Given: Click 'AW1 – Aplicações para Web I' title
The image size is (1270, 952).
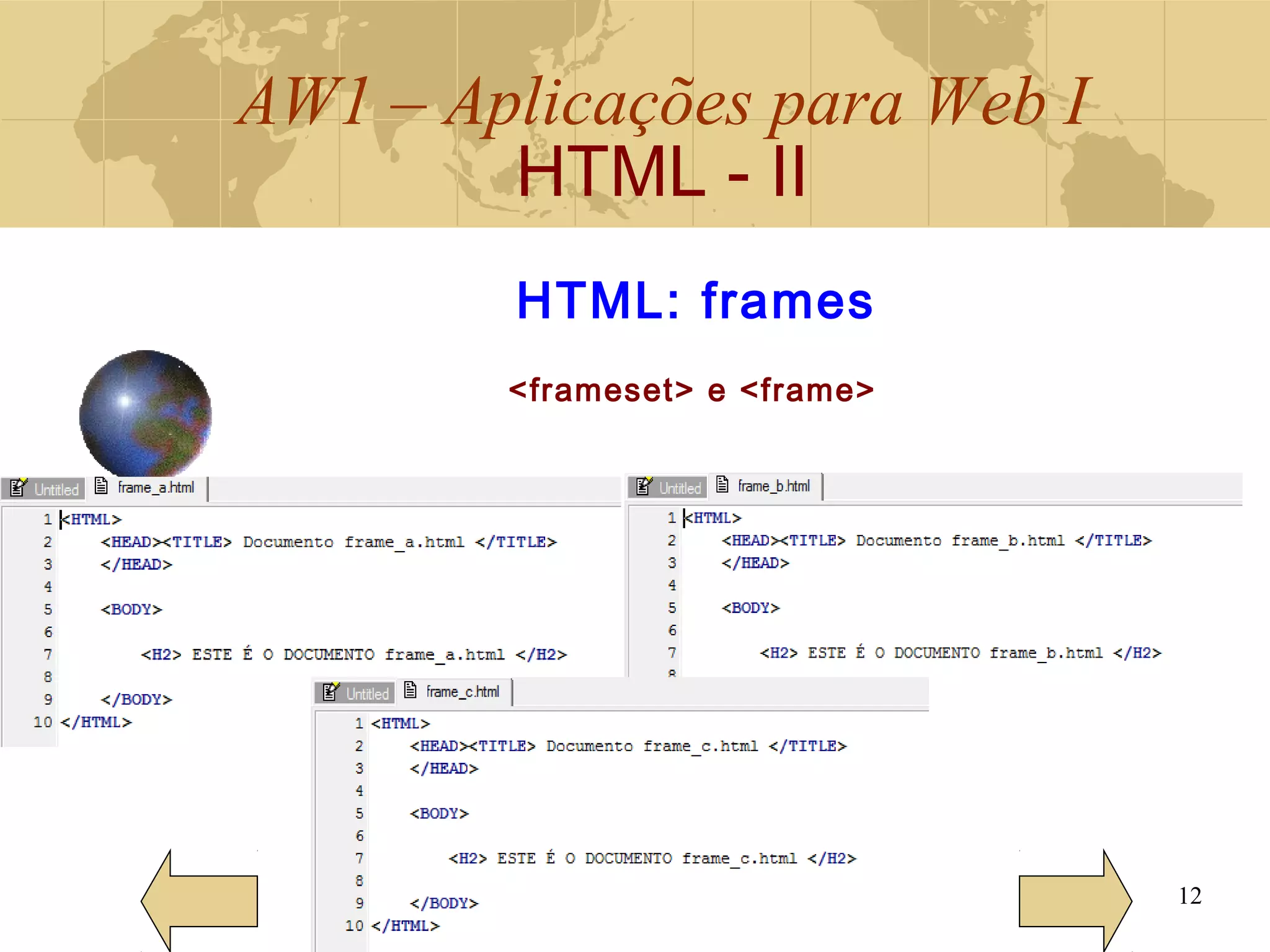Looking at the screenshot, I should click(x=664, y=102).
